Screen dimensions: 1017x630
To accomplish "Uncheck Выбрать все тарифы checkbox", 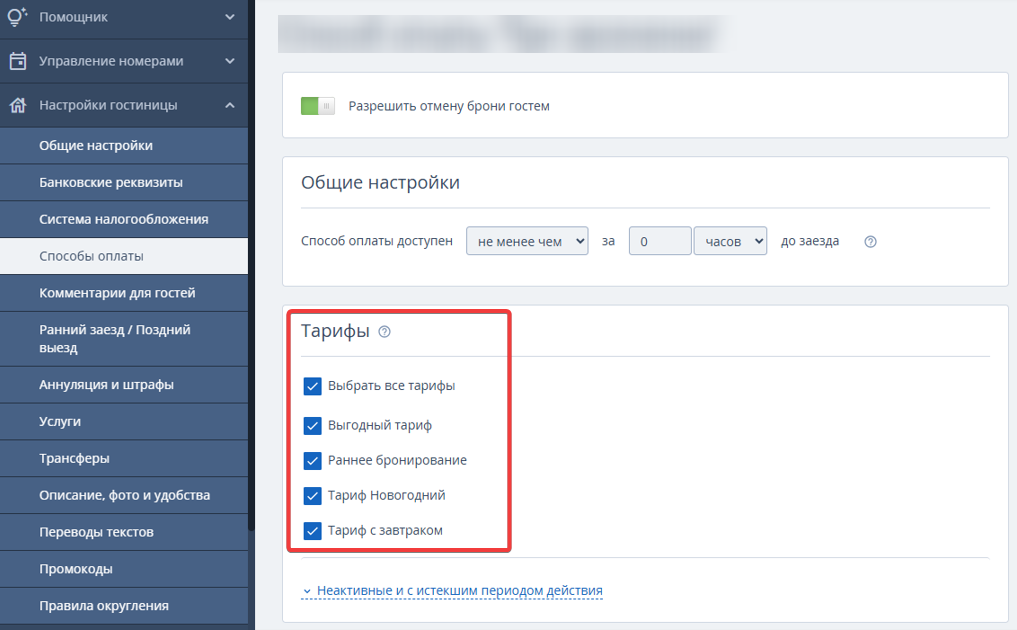I will [312, 386].
